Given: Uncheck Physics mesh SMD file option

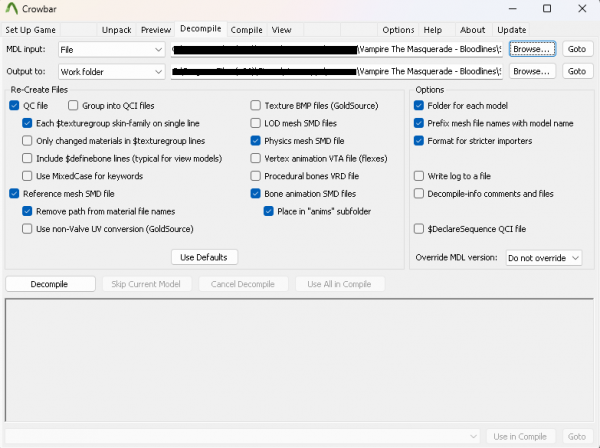Looking at the screenshot, I should 256,141.
